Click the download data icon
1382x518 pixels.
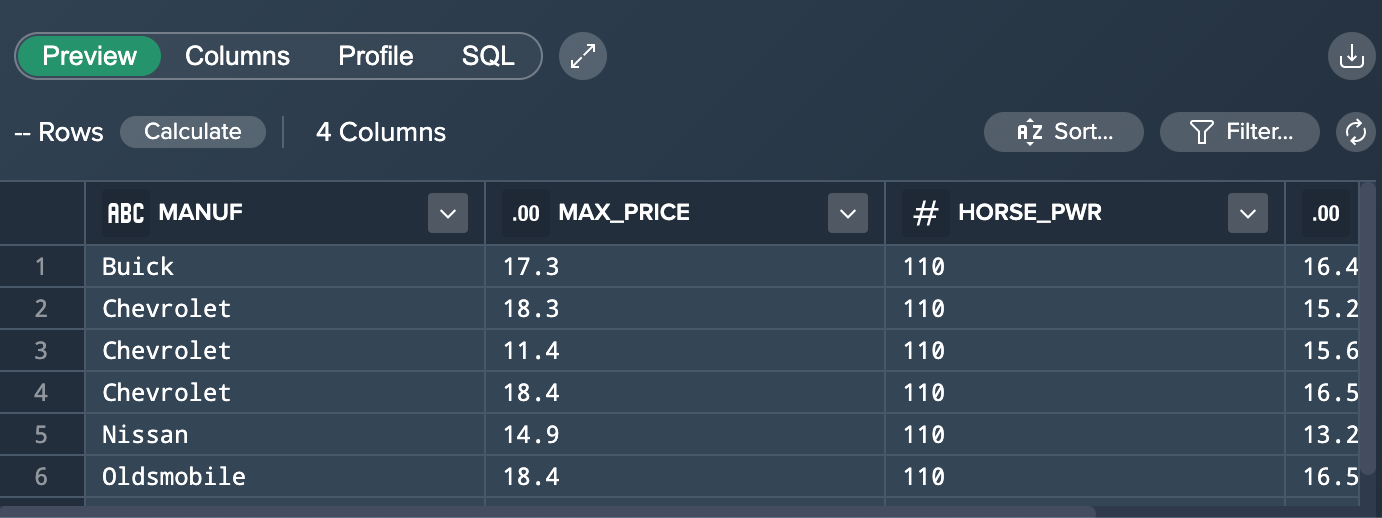click(x=1351, y=57)
